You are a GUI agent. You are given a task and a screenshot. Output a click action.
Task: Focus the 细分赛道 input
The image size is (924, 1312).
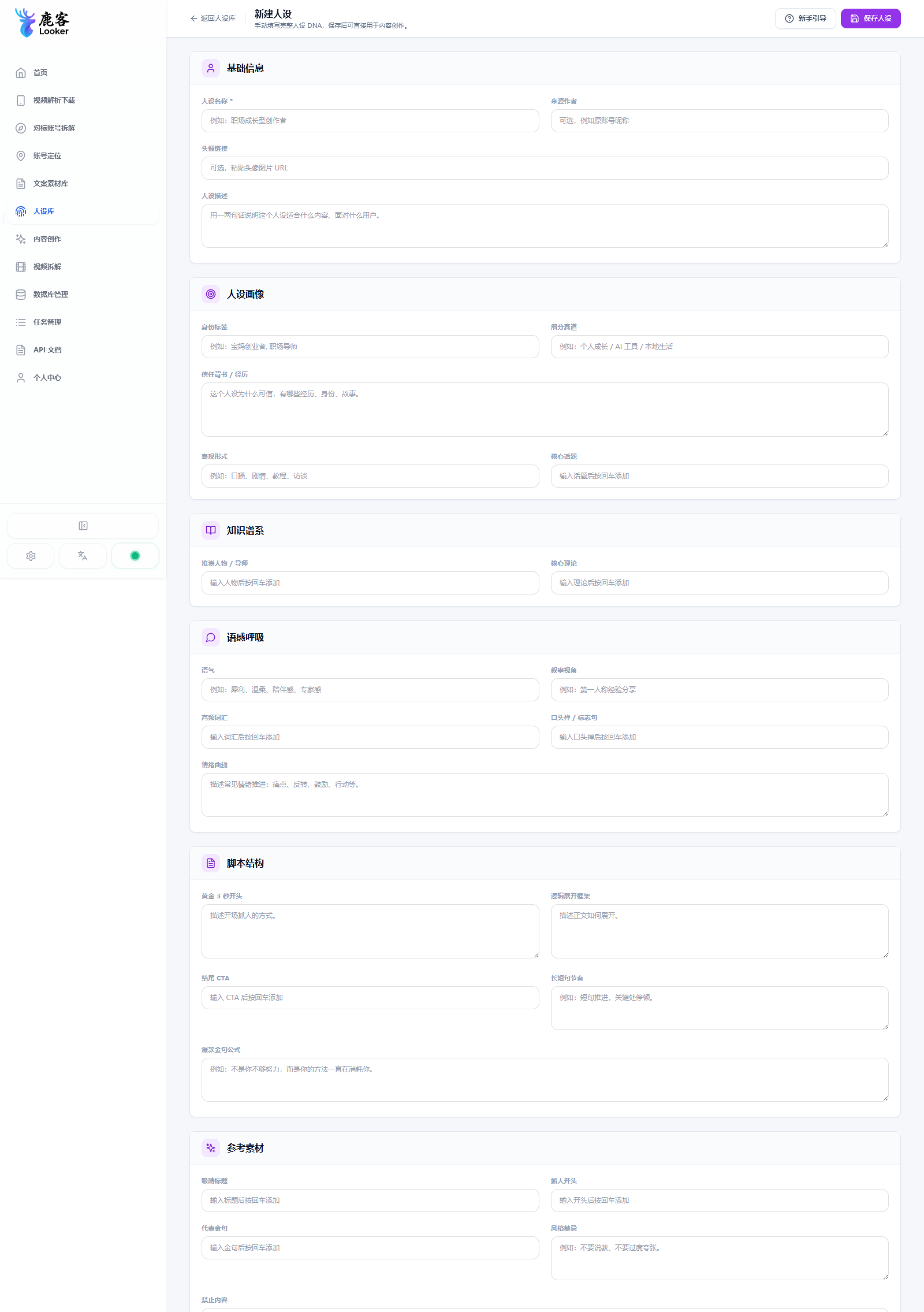pos(720,347)
